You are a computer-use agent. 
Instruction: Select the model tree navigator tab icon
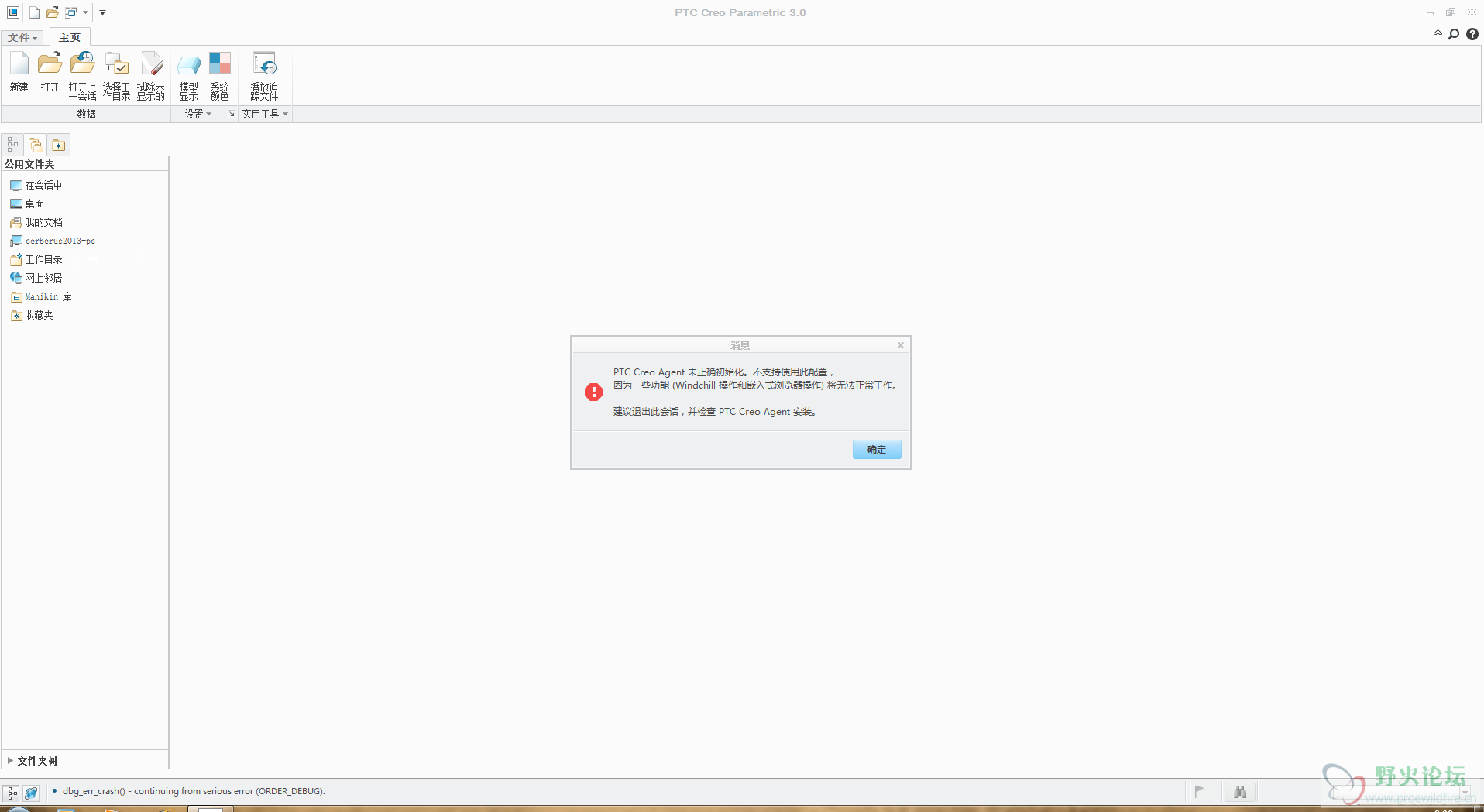[x=12, y=145]
